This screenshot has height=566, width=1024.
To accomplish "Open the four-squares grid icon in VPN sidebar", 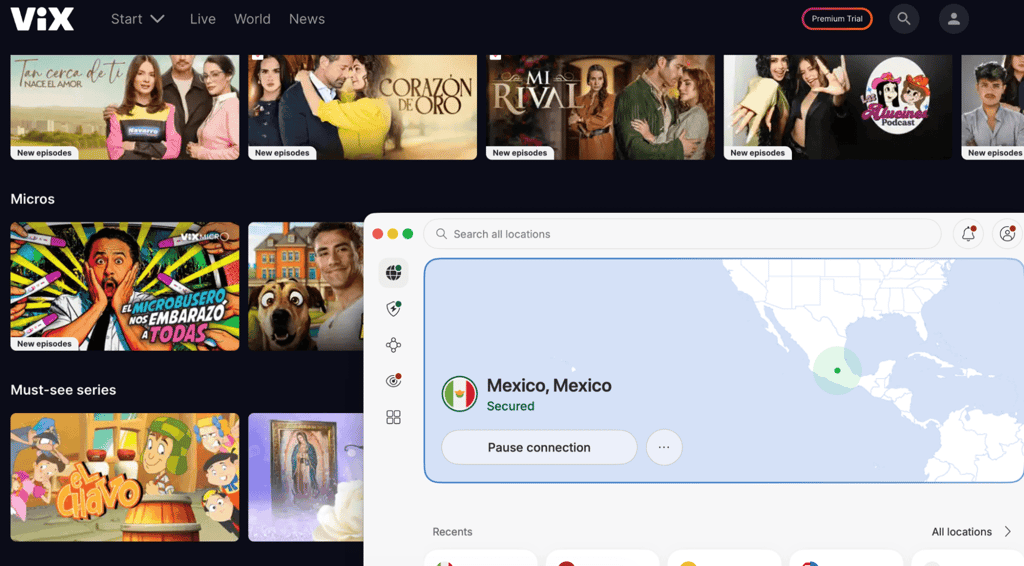I will [393, 417].
